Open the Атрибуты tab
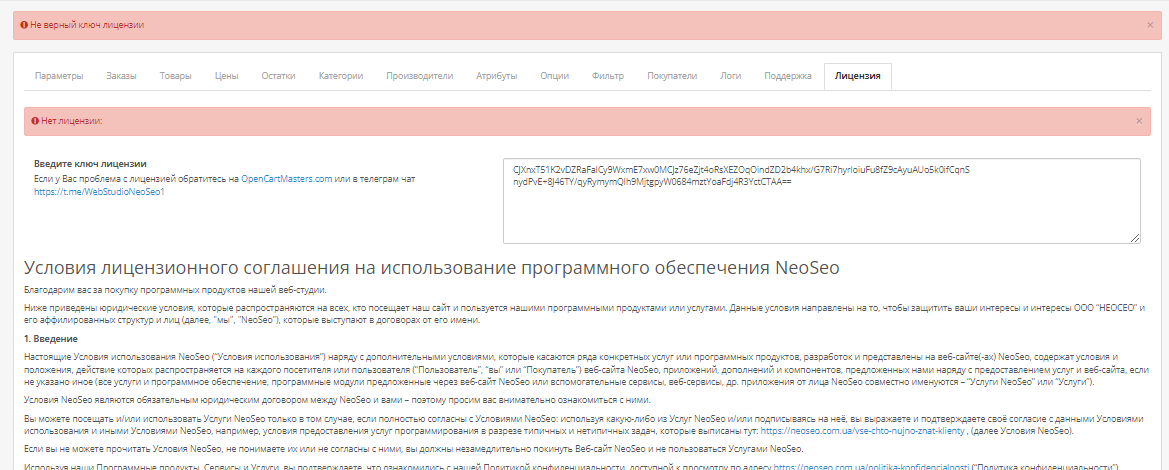1169x470 pixels. pyautogui.click(x=497, y=76)
